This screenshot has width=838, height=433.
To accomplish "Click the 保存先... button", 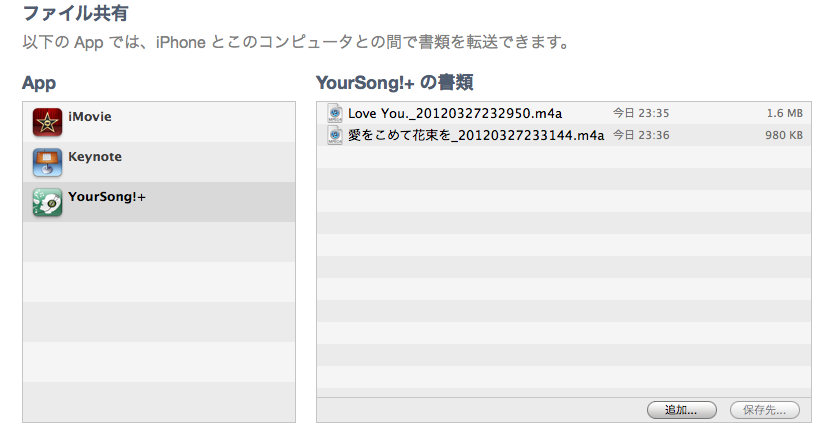I will 765,410.
